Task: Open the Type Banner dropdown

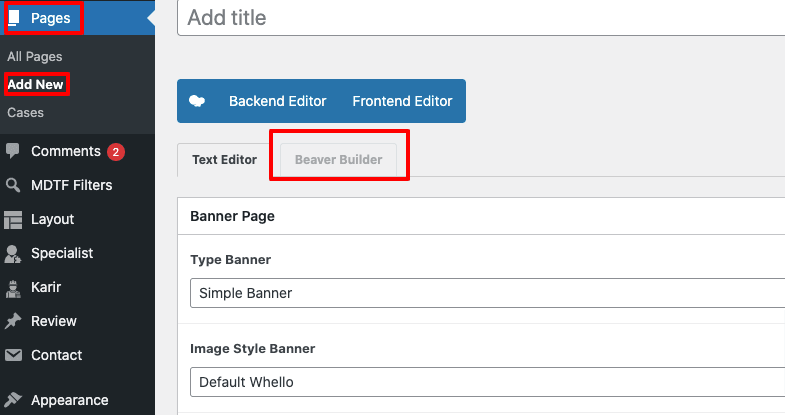Action: click(487, 293)
